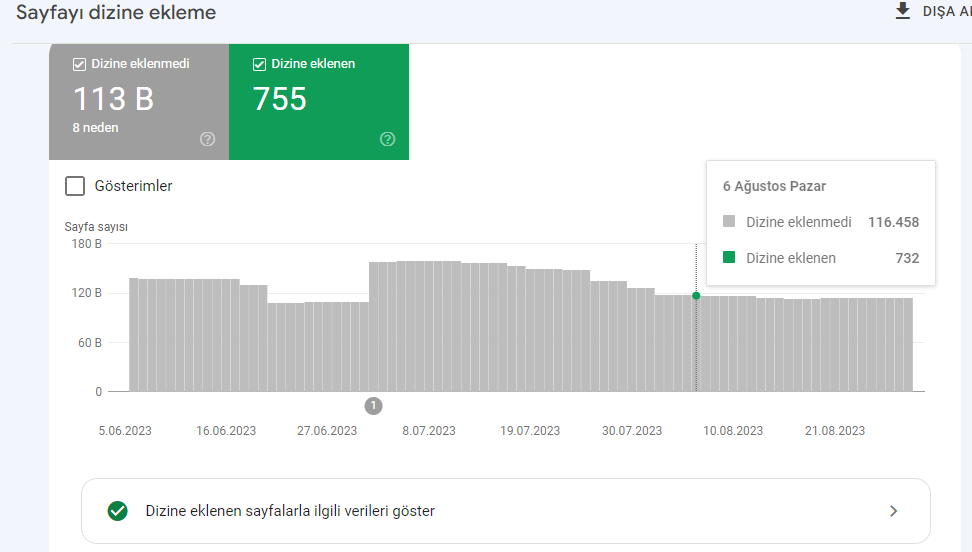Expand the indexed pages data row chevron
Screen dimensions: 972x552
[893, 511]
